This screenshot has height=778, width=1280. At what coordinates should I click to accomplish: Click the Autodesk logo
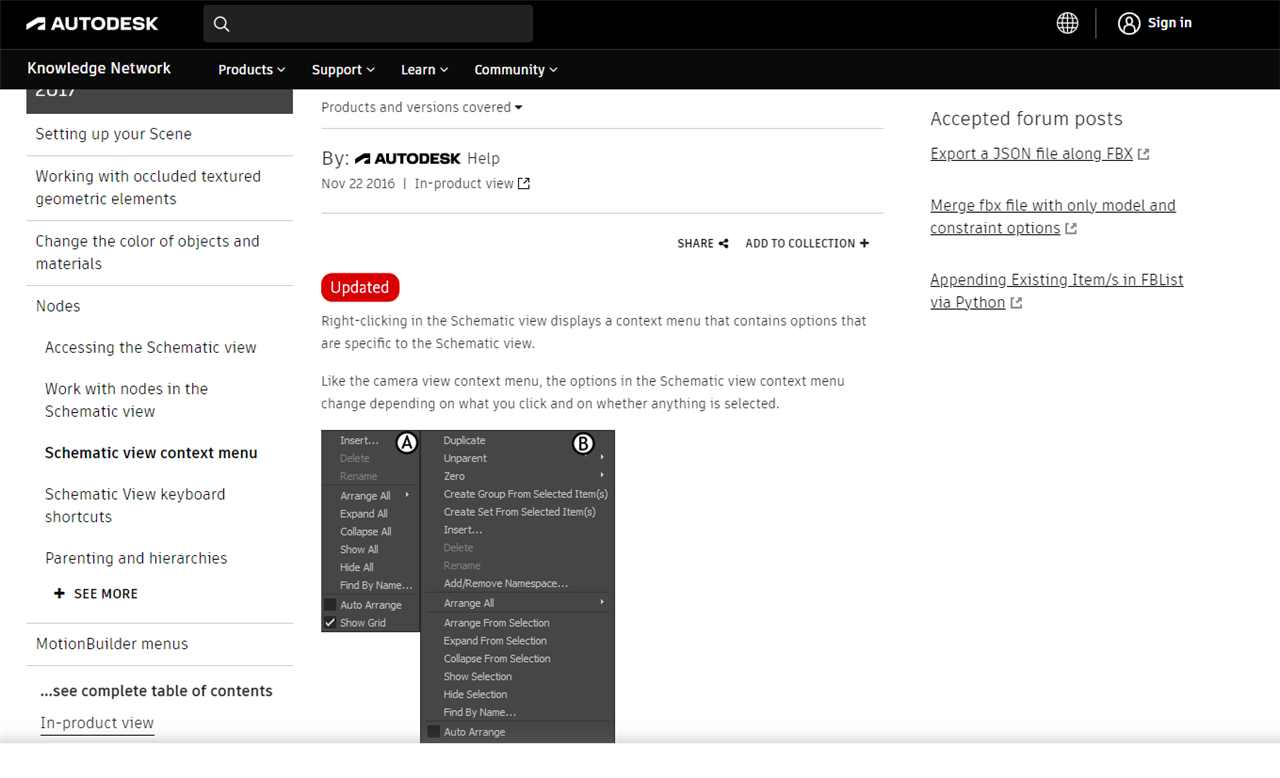click(92, 23)
